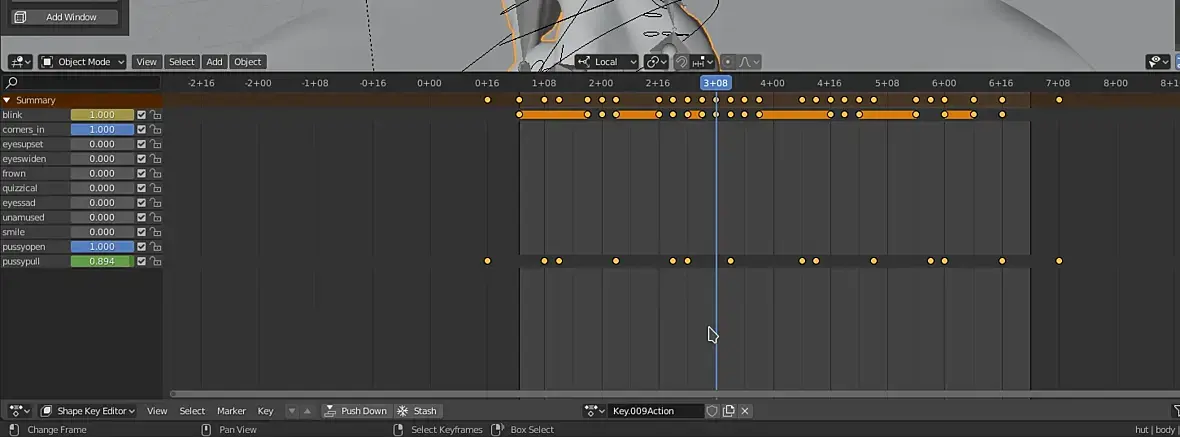The width and height of the screenshot is (1180, 437).
Task: Toggle the eyeswiden channel checkbox
Action: pyautogui.click(x=141, y=159)
